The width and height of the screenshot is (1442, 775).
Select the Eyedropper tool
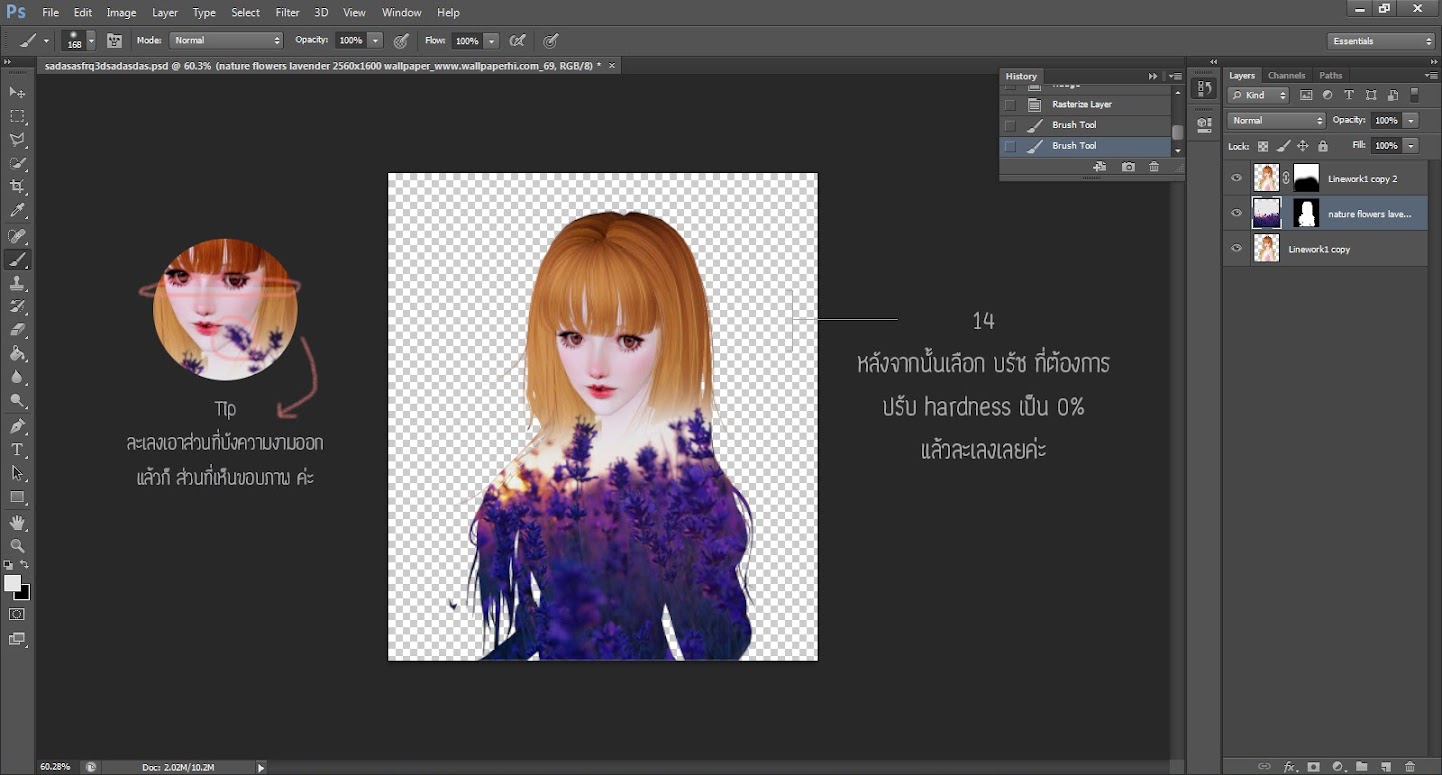[x=17, y=211]
